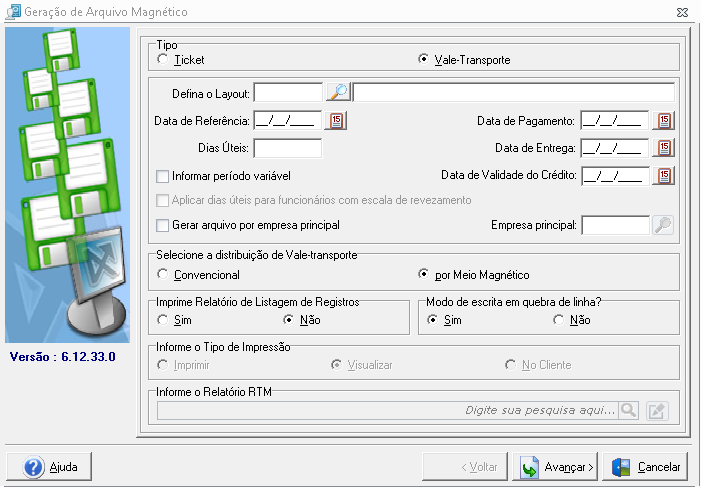
Task: Click the Avançar button
Action: (556, 466)
